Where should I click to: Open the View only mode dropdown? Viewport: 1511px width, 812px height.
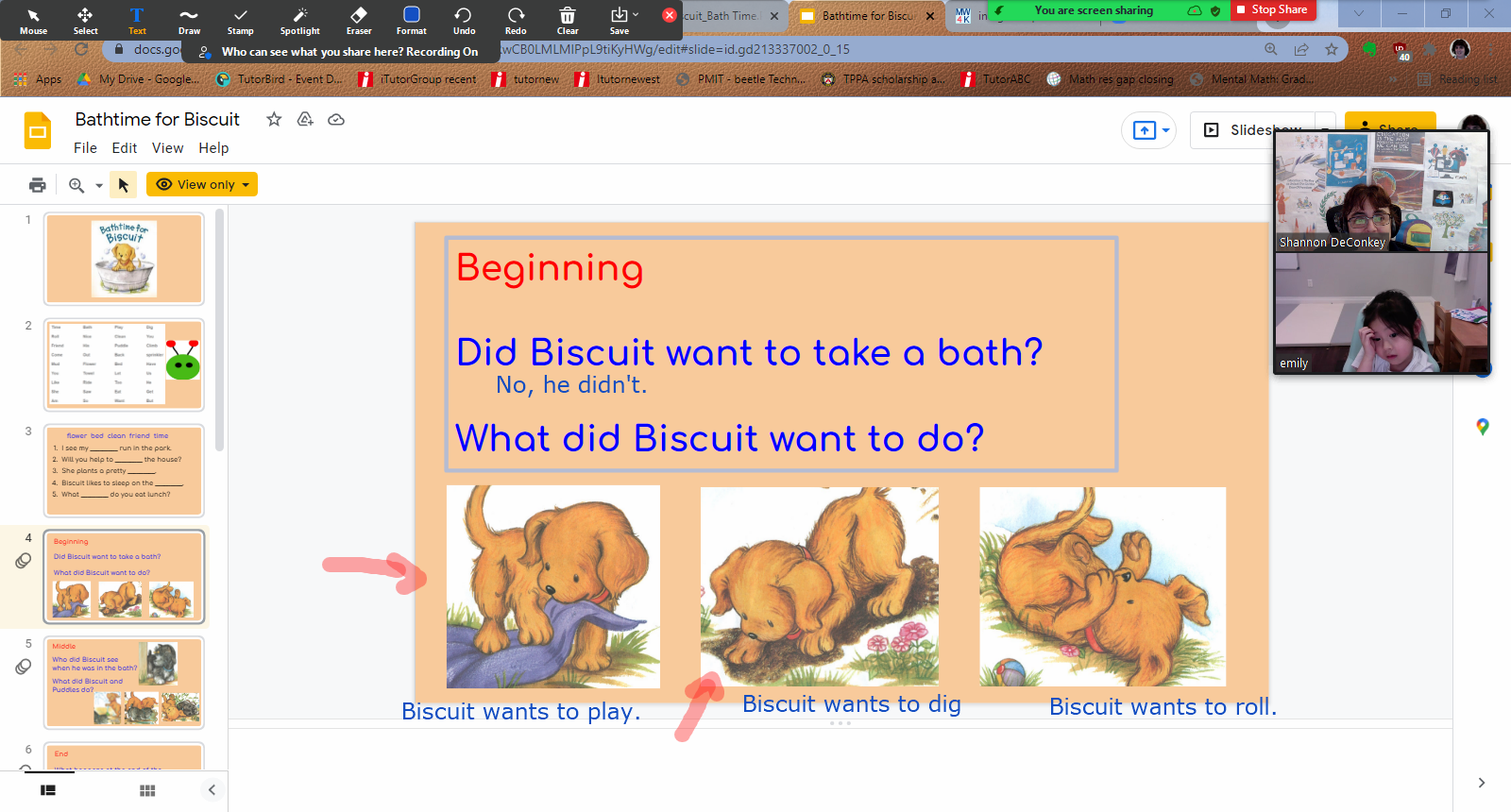tap(202, 184)
